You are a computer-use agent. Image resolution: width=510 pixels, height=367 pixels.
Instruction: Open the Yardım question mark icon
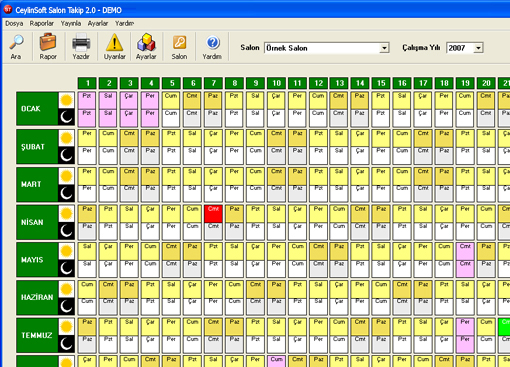click(212, 47)
